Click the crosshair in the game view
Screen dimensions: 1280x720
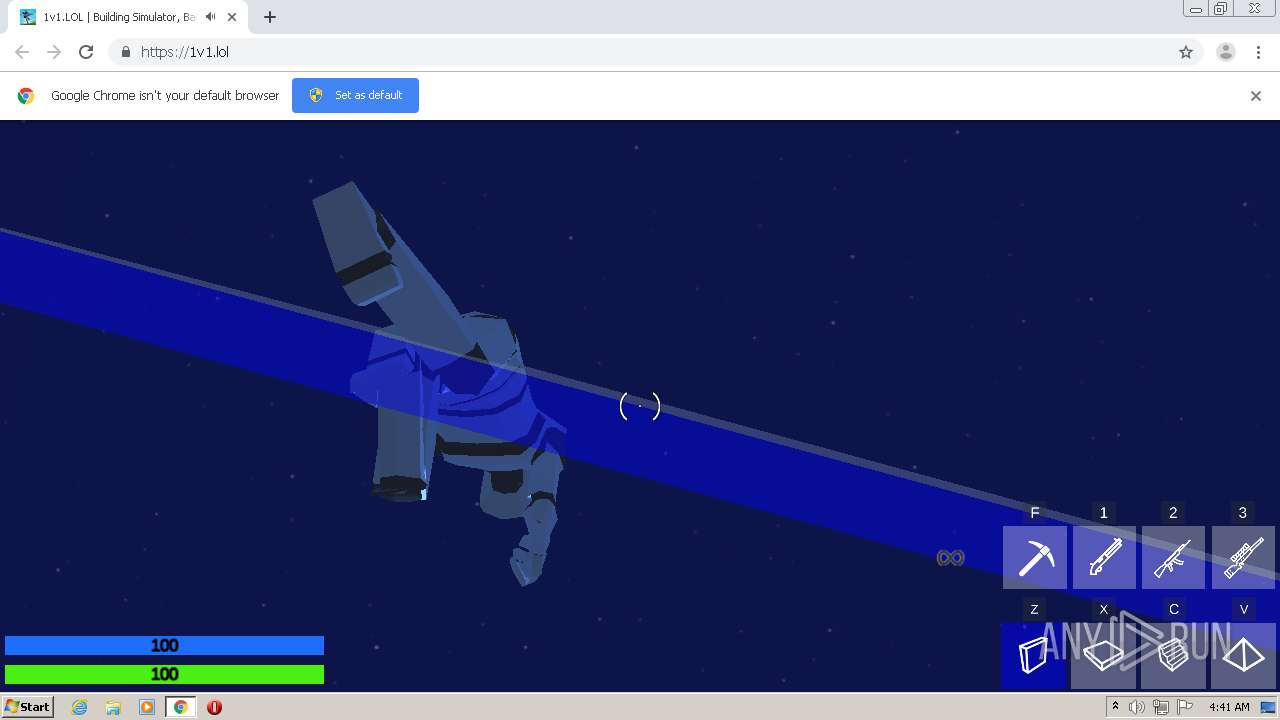[640, 406]
